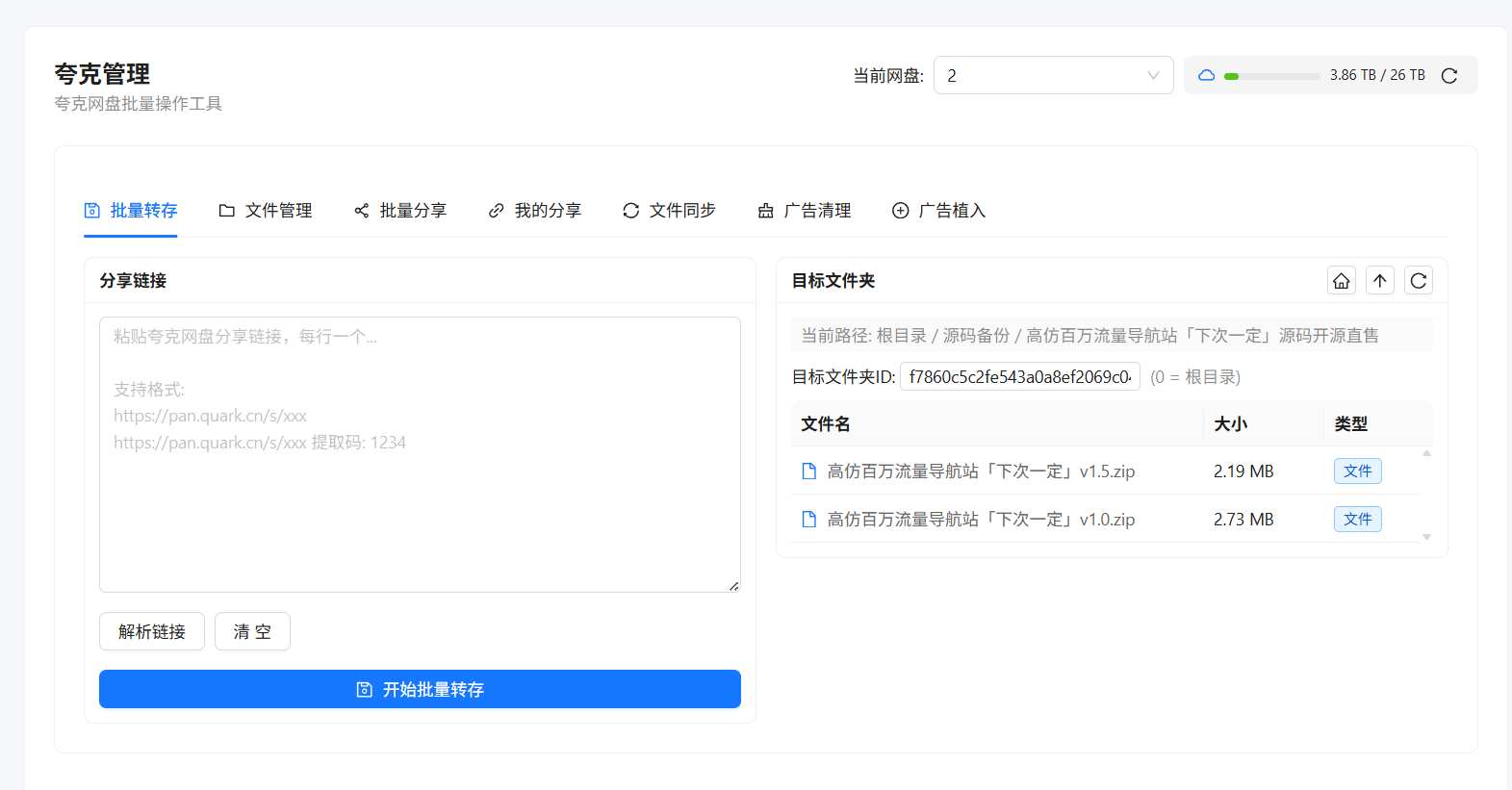Click the home icon in 目标文件夹 panel
The width and height of the screenshot is (1512, 790).
(x=1342, y=280)
